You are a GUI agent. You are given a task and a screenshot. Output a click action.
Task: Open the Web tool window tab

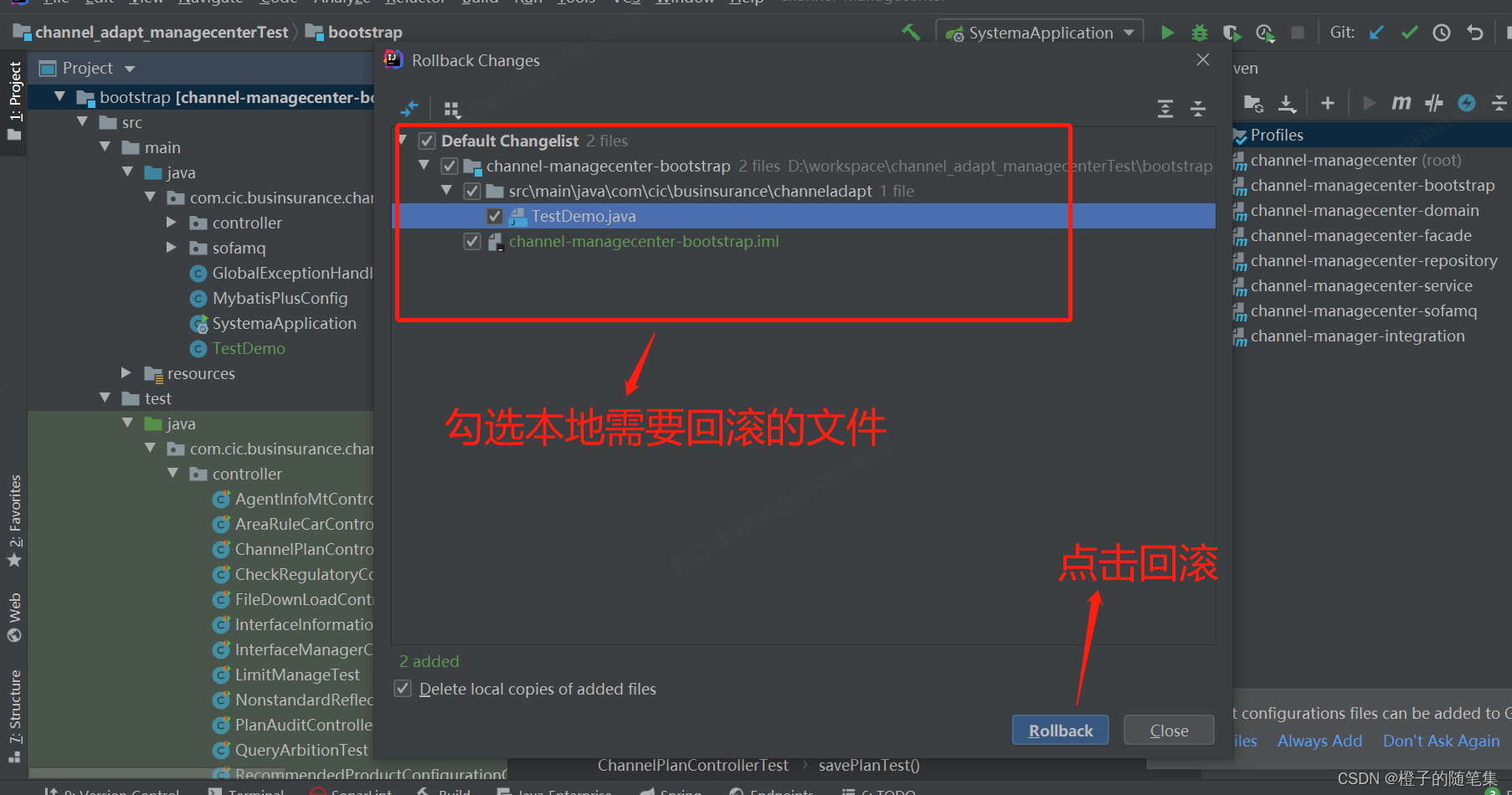(x=14, y=617)
